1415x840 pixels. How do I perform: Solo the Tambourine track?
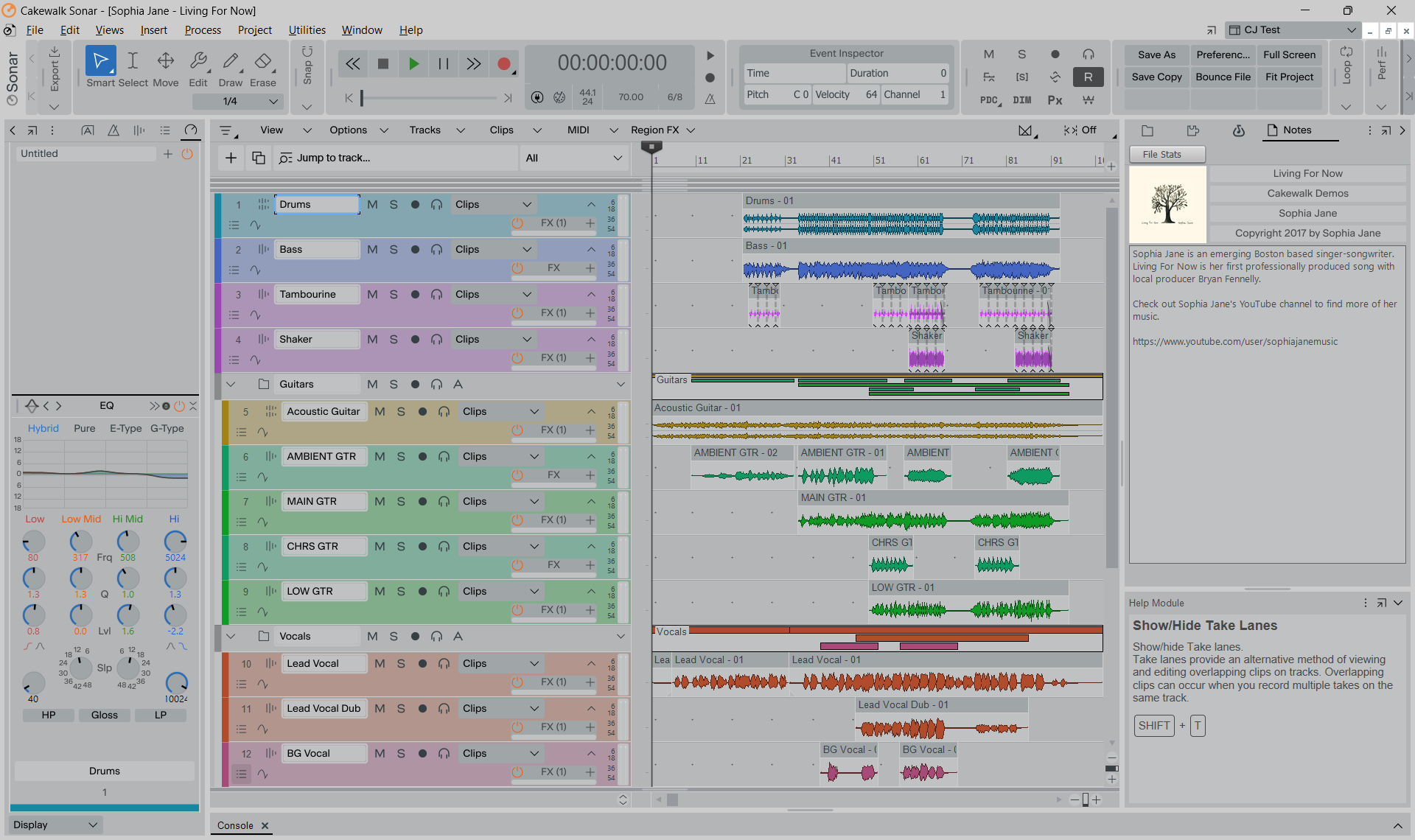tap(394, 294)
